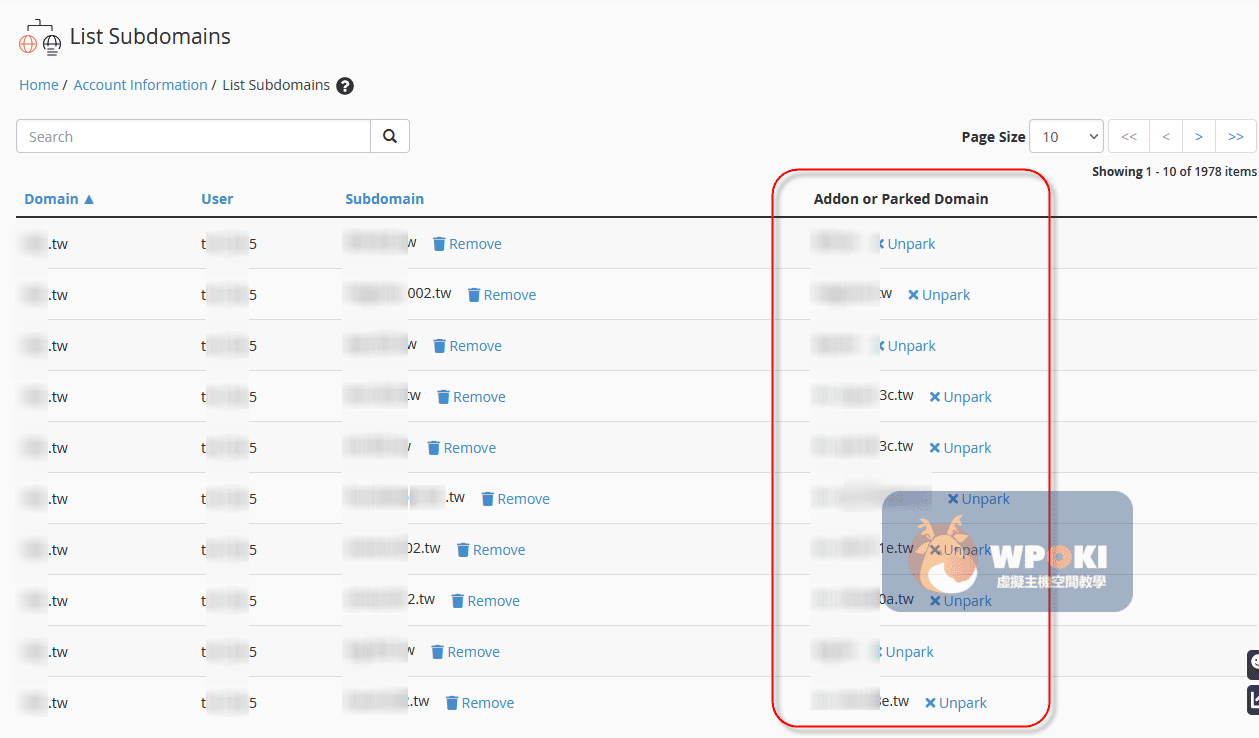This screenshot has width=1259, height=738.
Task: Unpark the last row's parked domain
Action: point(956,703)
